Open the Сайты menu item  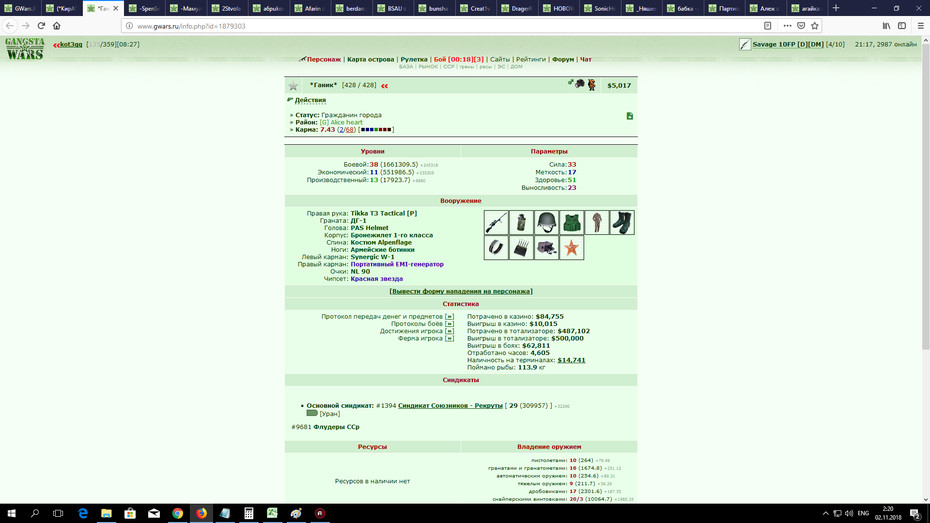tap(500, 59)
